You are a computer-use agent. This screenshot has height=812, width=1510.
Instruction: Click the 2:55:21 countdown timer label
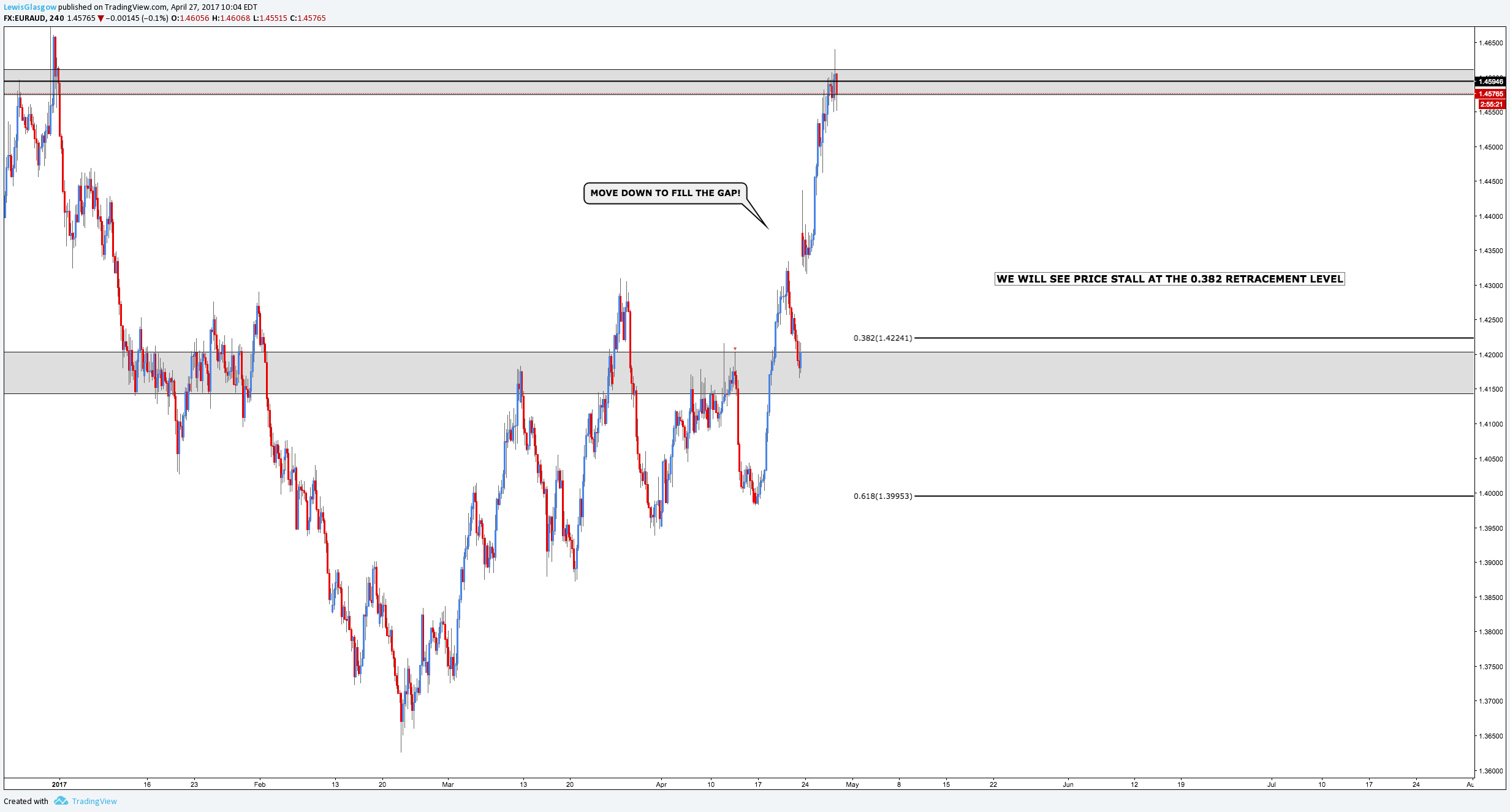[1492, 104]
